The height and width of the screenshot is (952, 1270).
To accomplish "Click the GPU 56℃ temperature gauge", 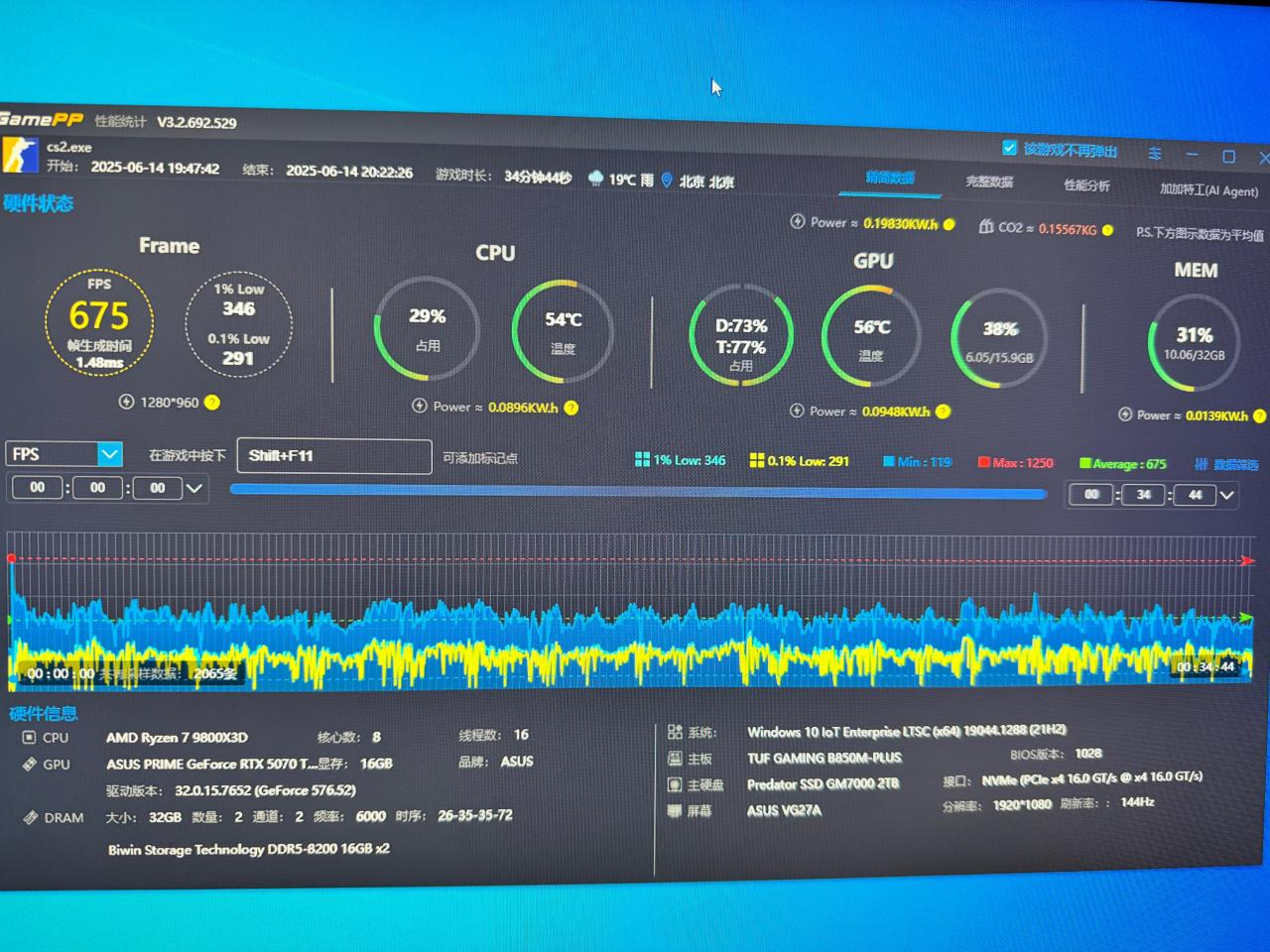I will tap(871, 337).
